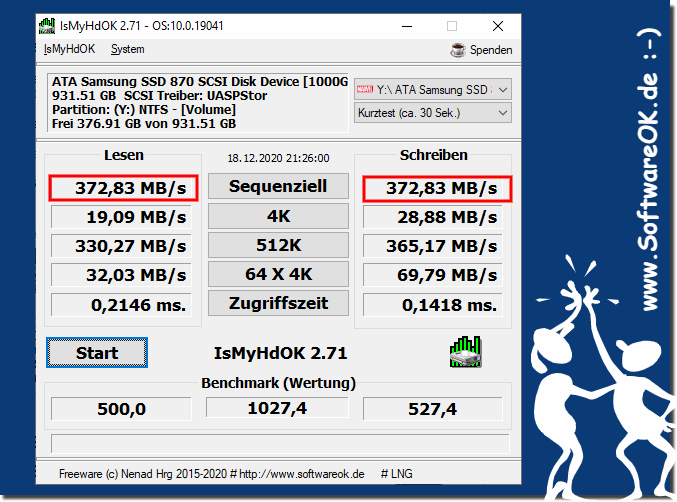Click the 69,79 MB/s write value
The width and height of the screenshot is (677, 502).
pyautogui.click(x=433, y=275)
